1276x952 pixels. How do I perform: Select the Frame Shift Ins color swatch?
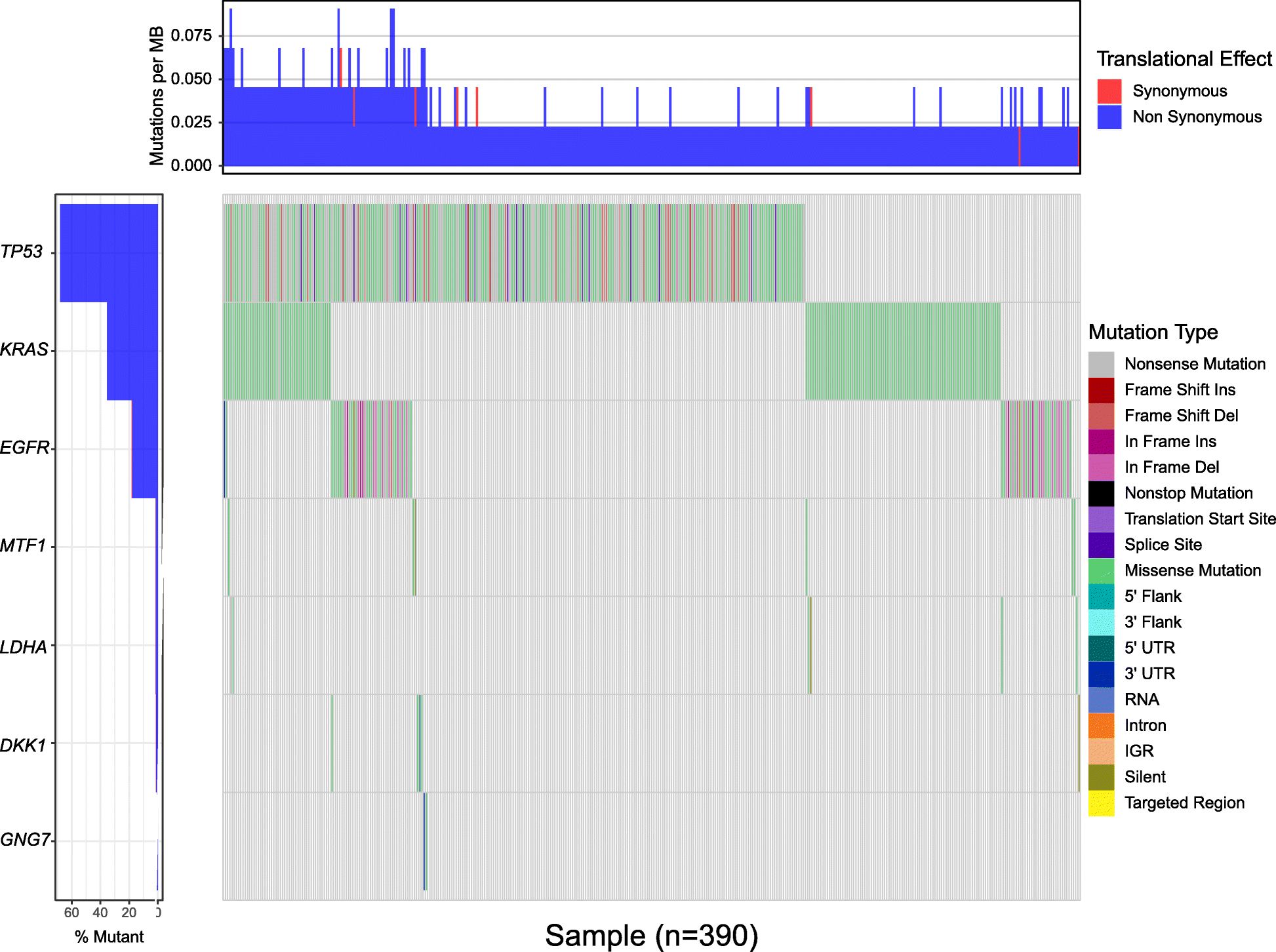[x=1101, y=390]
